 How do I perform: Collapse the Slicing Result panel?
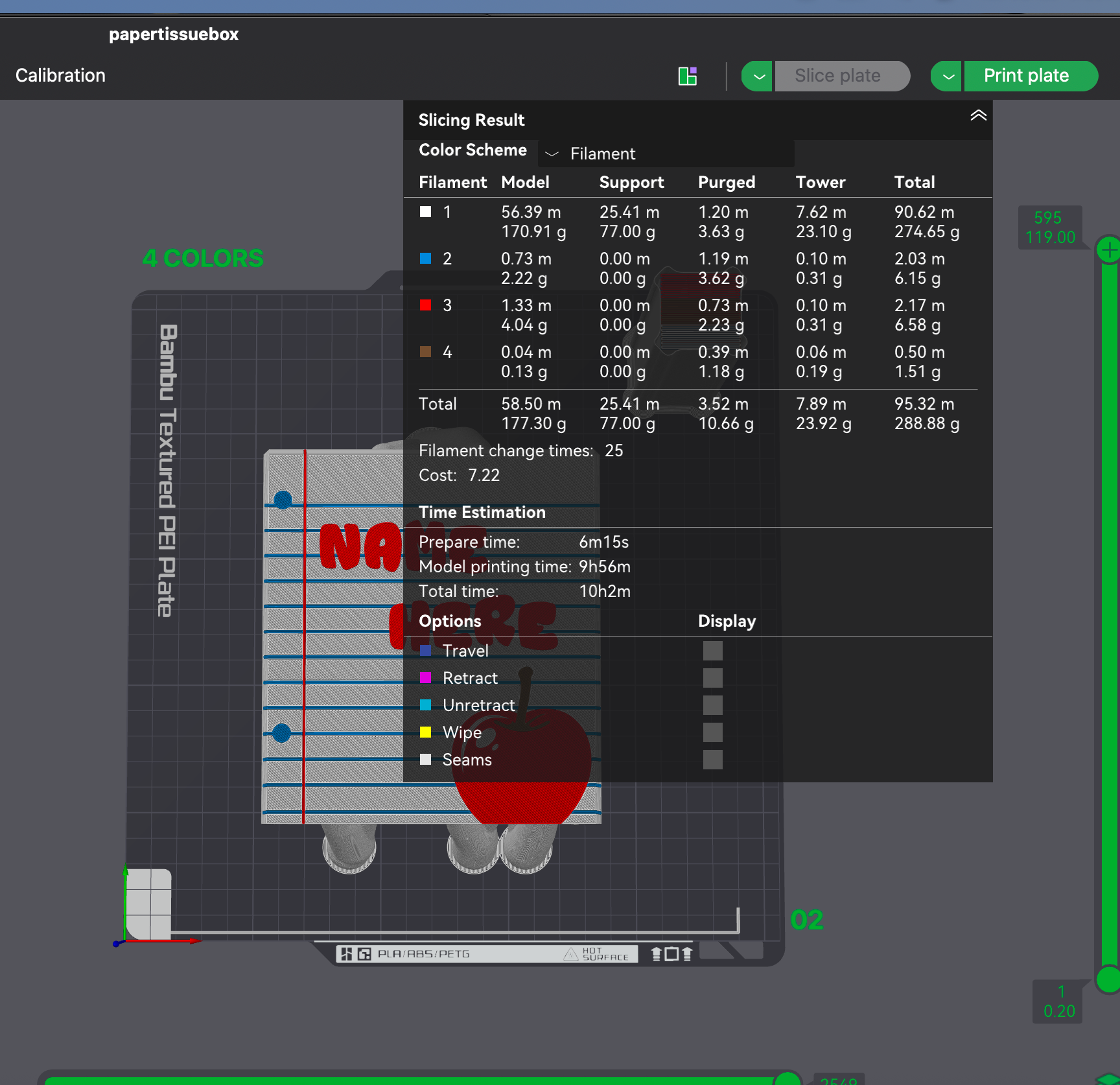tap(978, 115)
